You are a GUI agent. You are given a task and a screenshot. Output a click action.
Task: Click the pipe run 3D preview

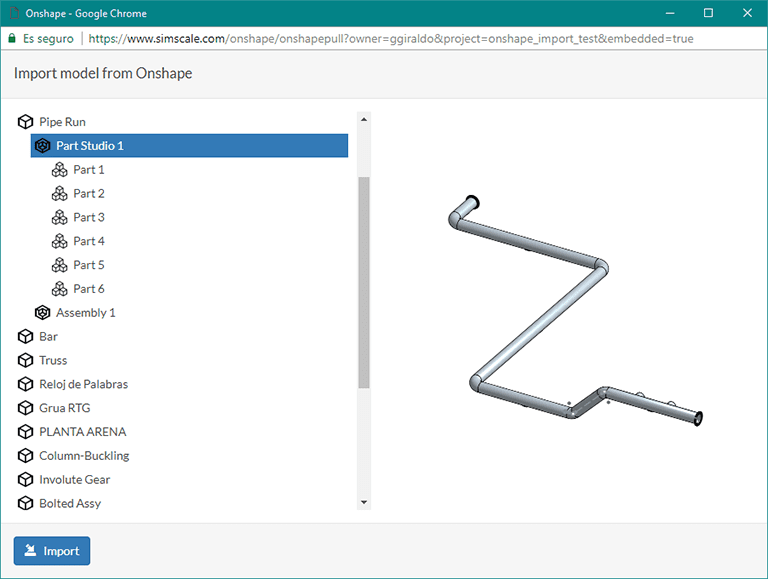(576, 311)
